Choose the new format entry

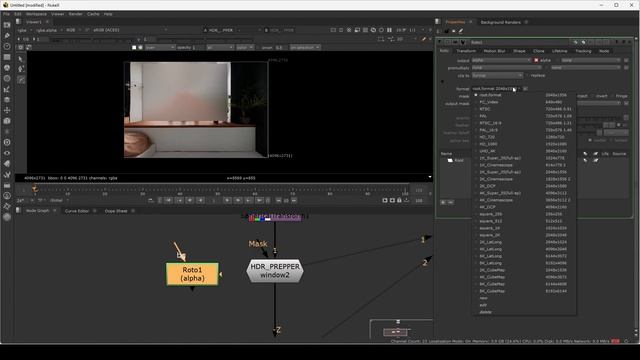523,298
